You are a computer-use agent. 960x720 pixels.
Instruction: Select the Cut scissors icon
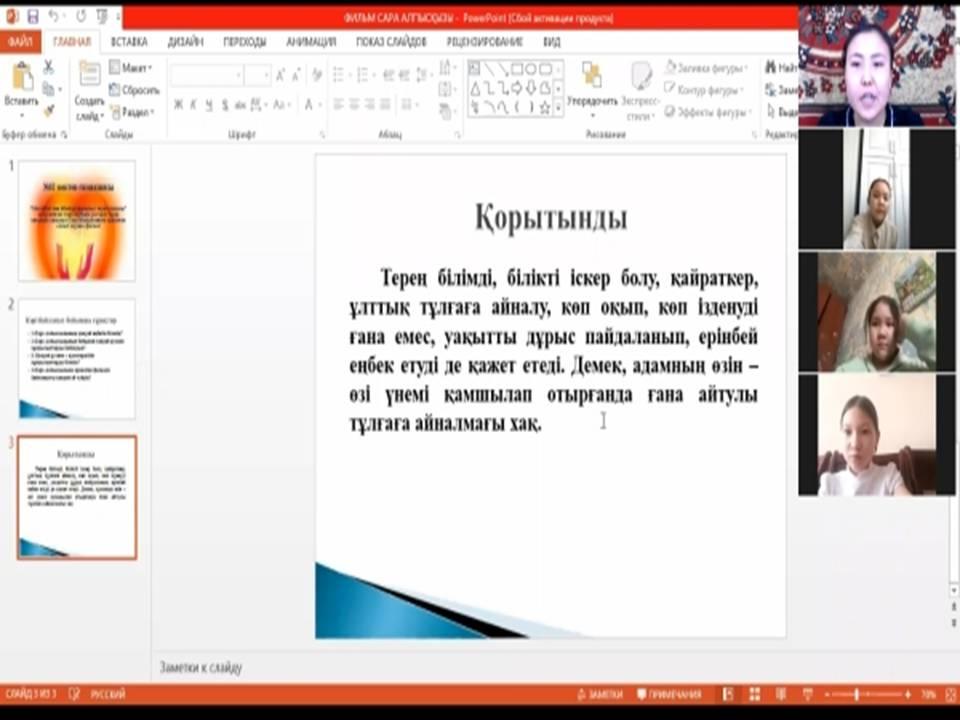[47, 67]
